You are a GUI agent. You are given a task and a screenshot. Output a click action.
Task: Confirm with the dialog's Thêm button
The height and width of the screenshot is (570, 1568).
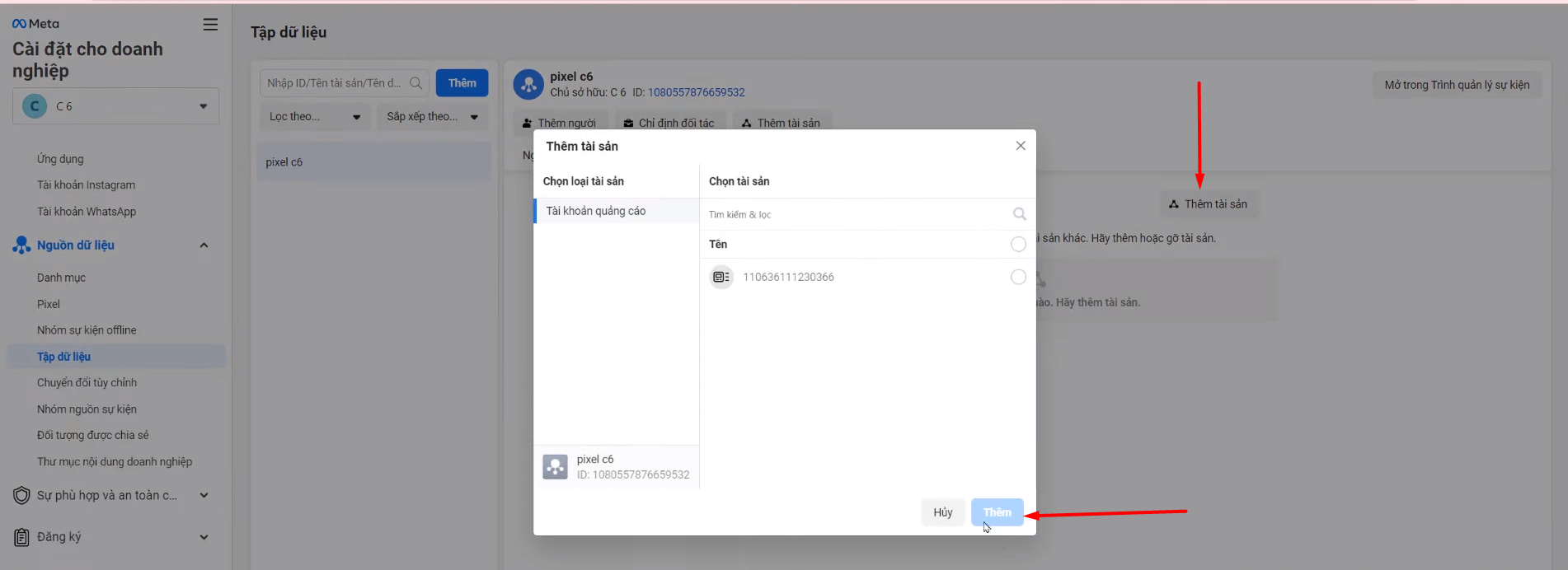[x=997, y=512]
